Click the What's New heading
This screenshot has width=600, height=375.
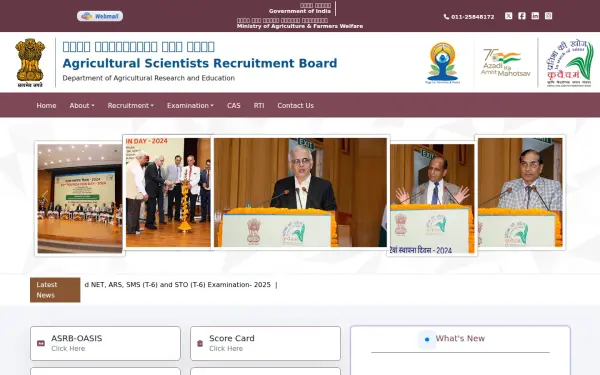coord(460,338)
